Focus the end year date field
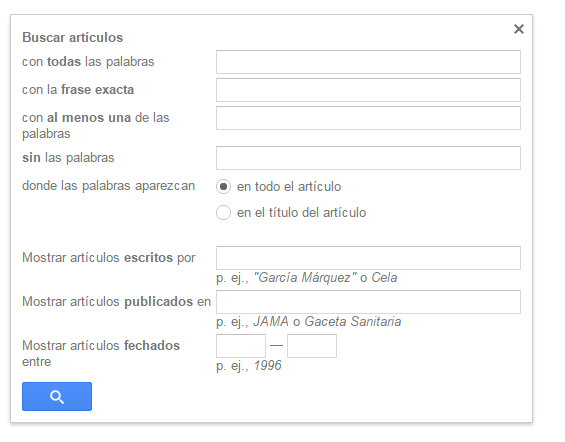The image size is (565, 442). pos(312,346)
